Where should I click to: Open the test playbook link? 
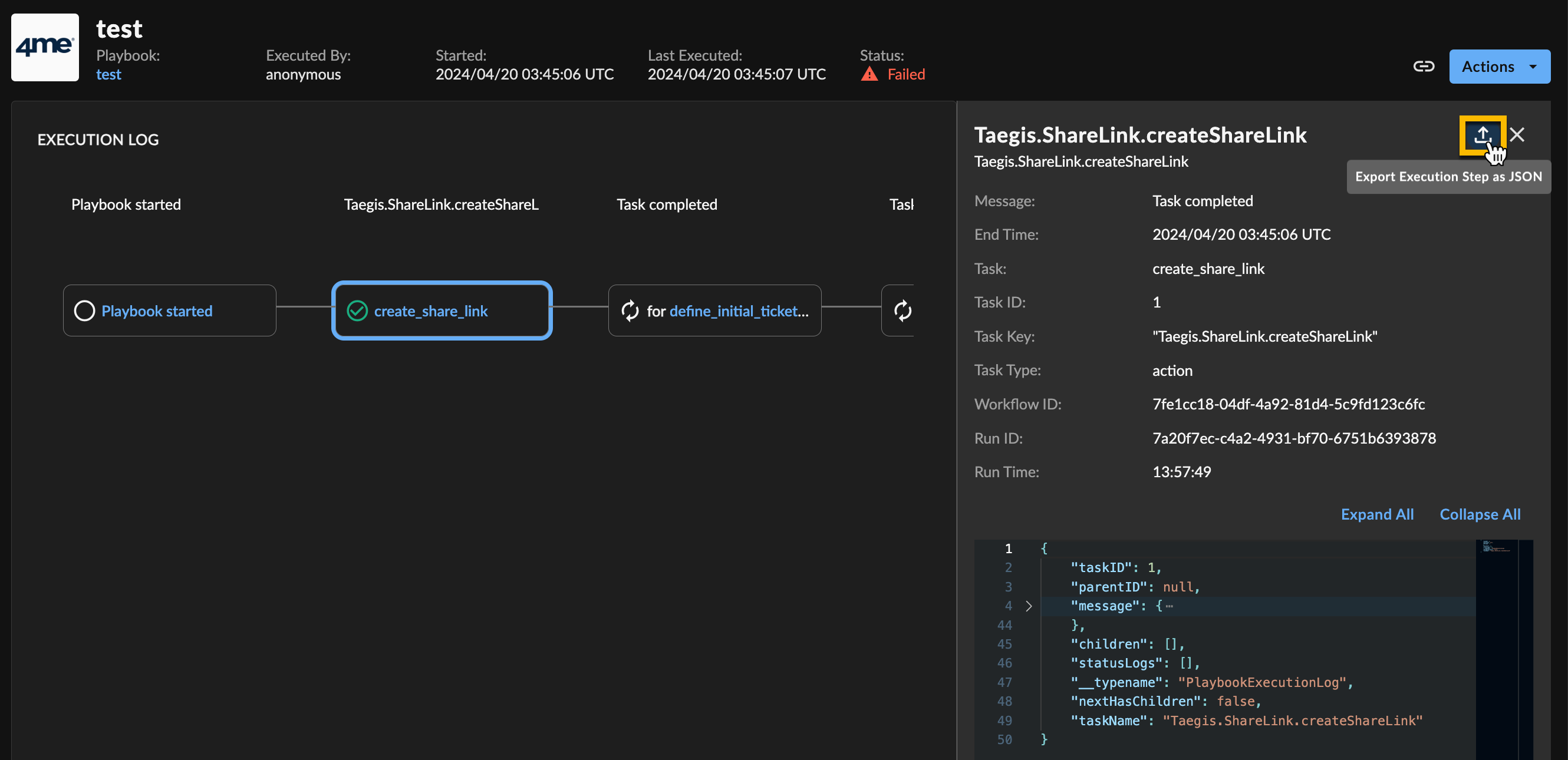tap(108, 74)
